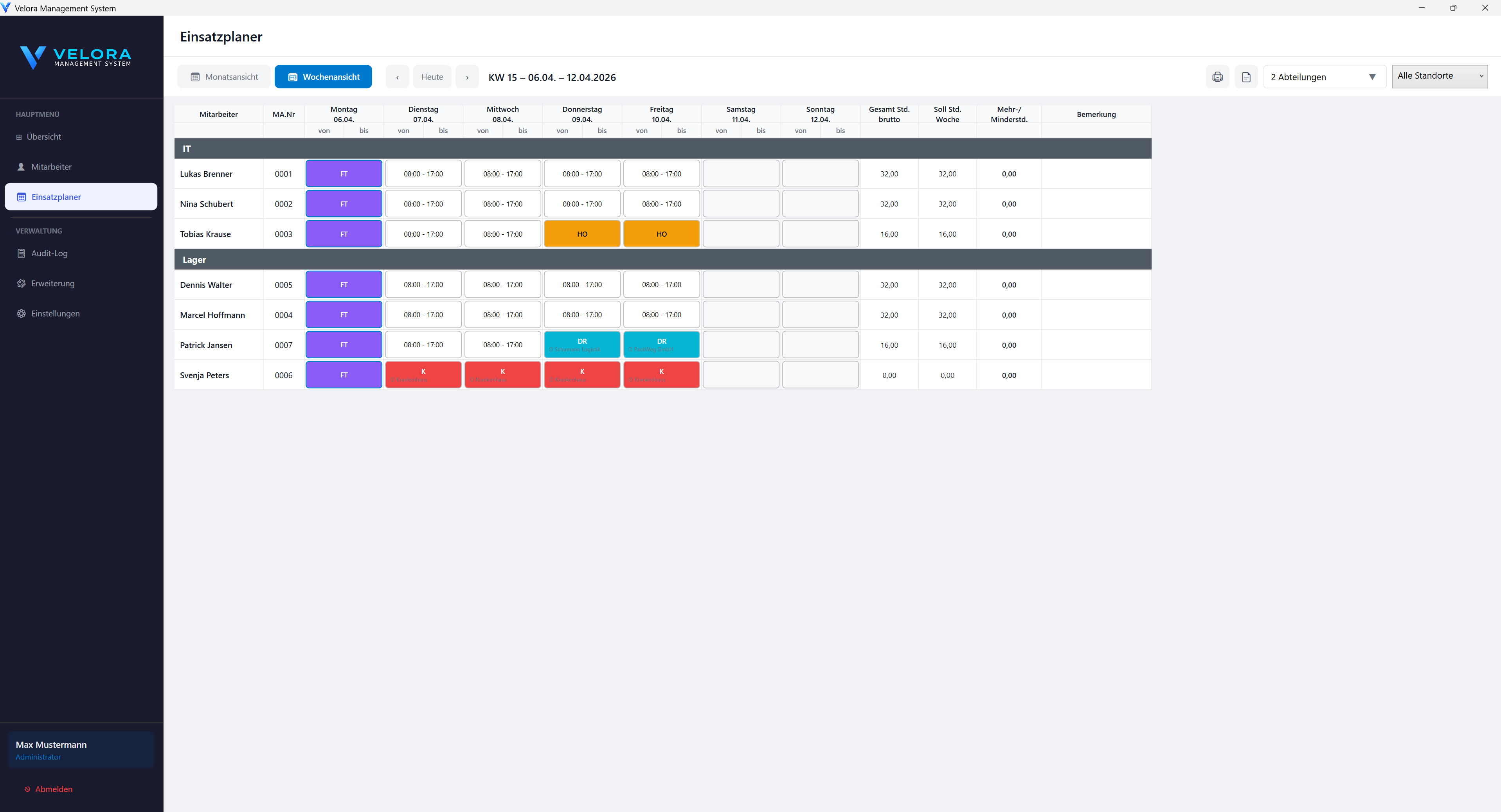
Task: Open the Audit-Log page
Action: click(49, 253)
